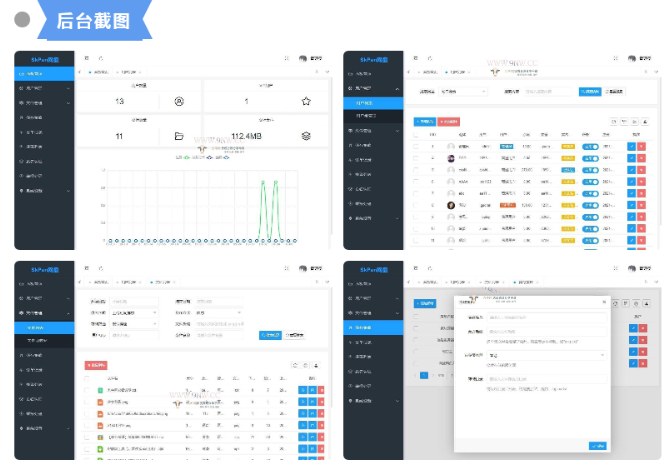Click the user-circle icon beside the 13 count
The height and width of the screenshot is (470, 670).
(179, 102)
